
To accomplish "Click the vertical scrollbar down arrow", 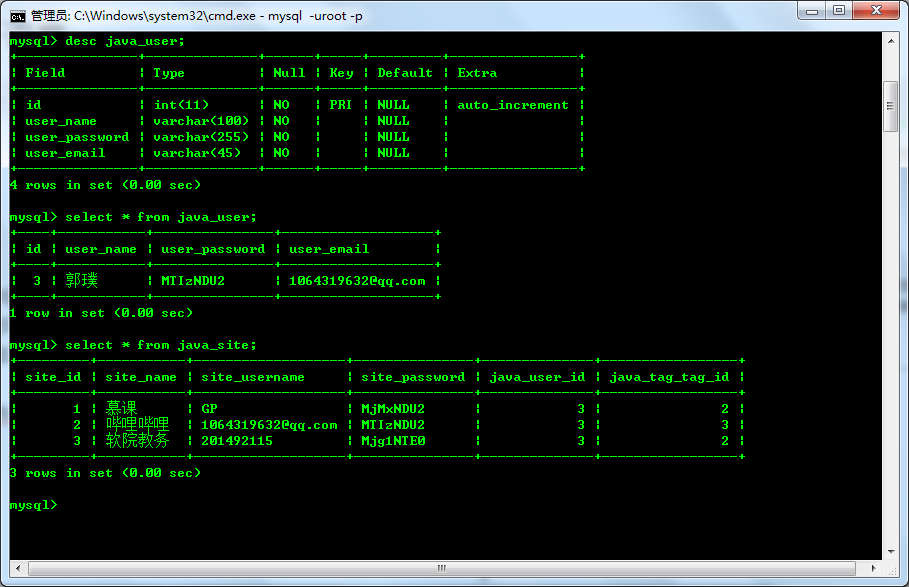I will tap(890, 551).
